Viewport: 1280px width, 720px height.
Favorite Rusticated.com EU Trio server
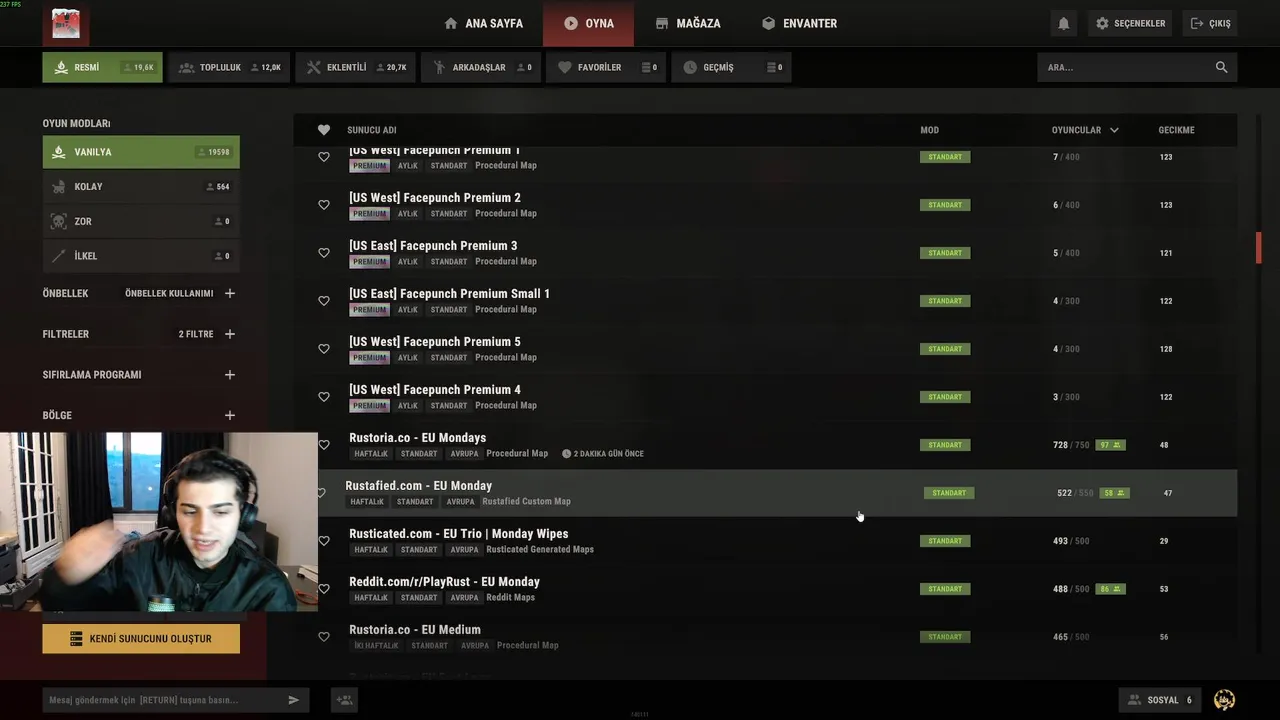pos(323,541)
